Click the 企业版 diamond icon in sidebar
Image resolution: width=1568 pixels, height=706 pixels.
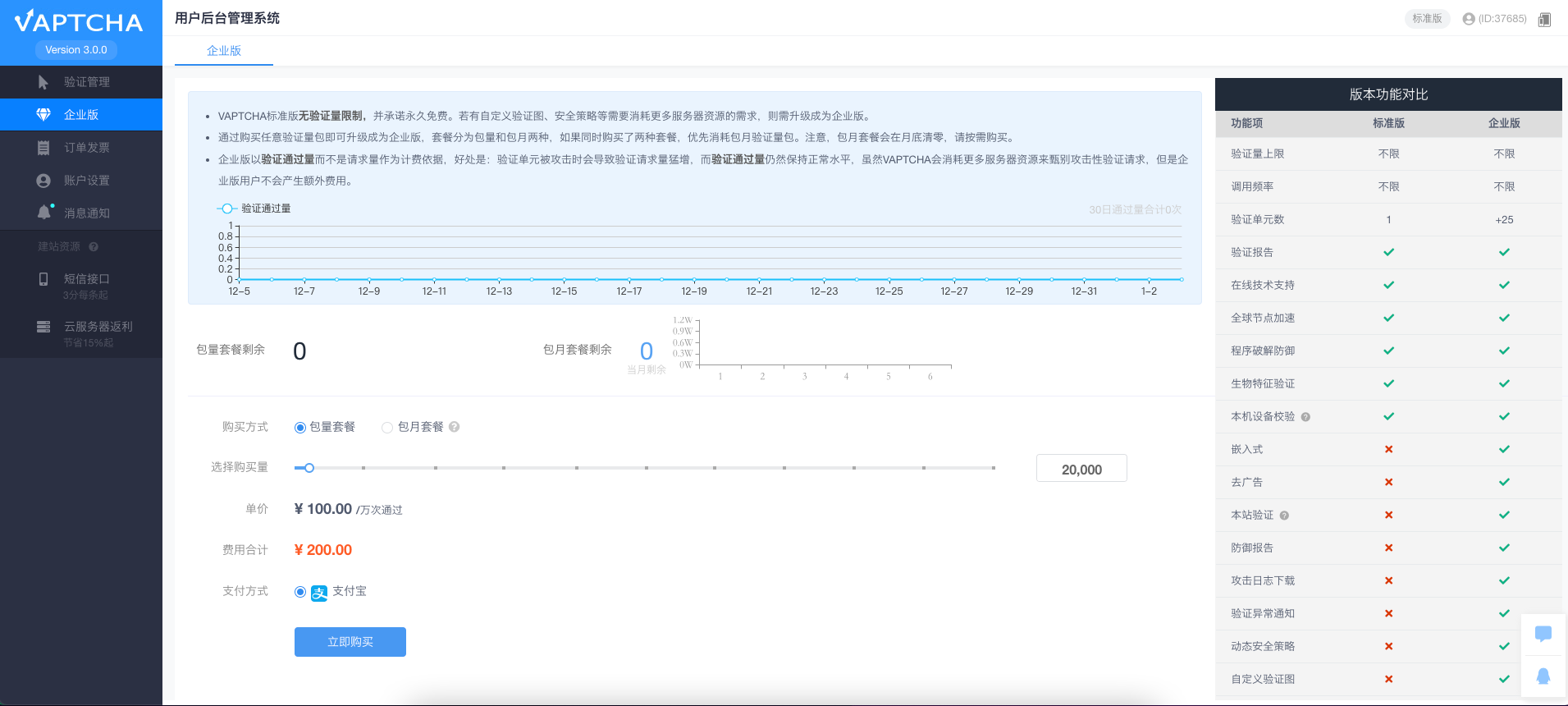43,115
